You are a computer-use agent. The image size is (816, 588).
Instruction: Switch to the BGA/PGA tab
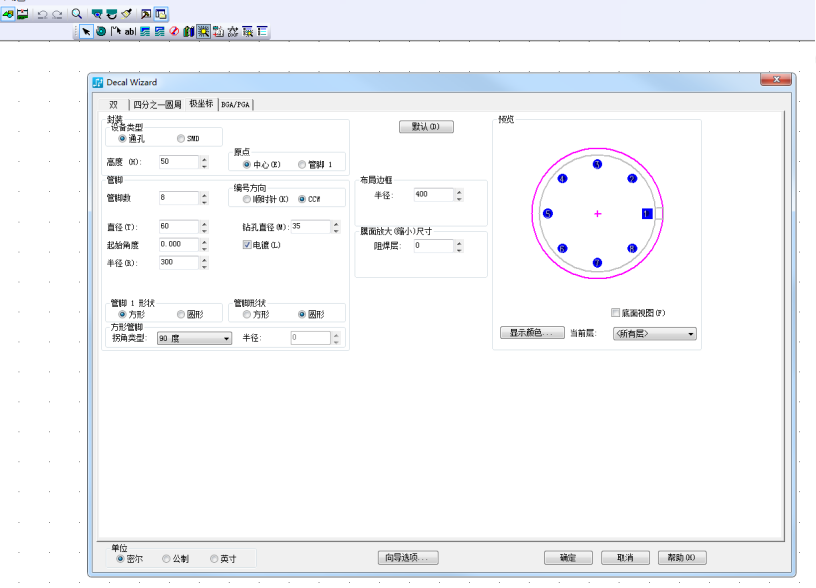[235, 105]
